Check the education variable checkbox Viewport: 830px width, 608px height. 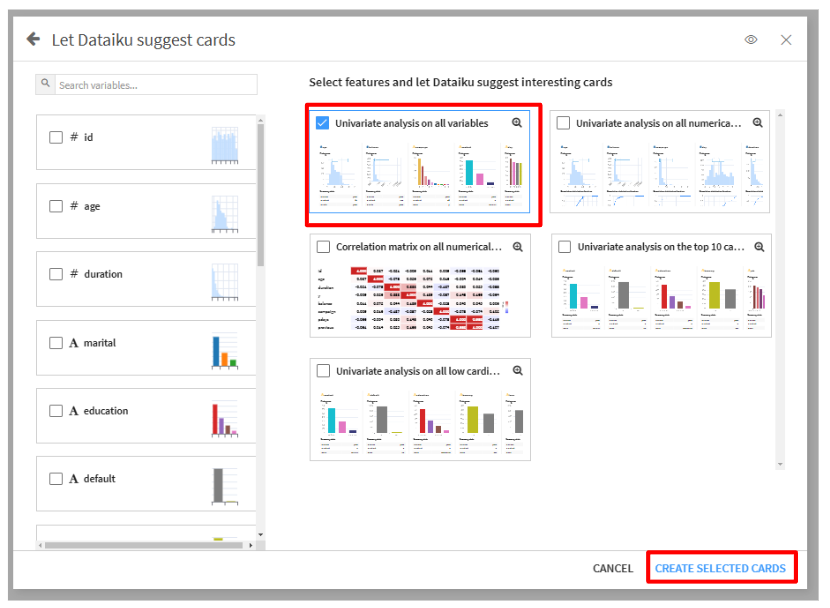56,411
